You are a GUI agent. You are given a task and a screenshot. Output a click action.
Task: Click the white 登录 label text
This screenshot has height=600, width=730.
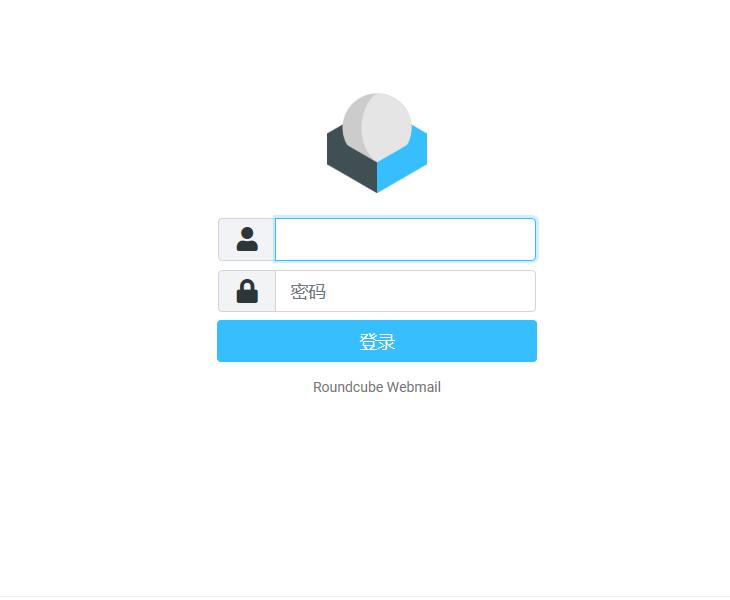click(377, 341)
